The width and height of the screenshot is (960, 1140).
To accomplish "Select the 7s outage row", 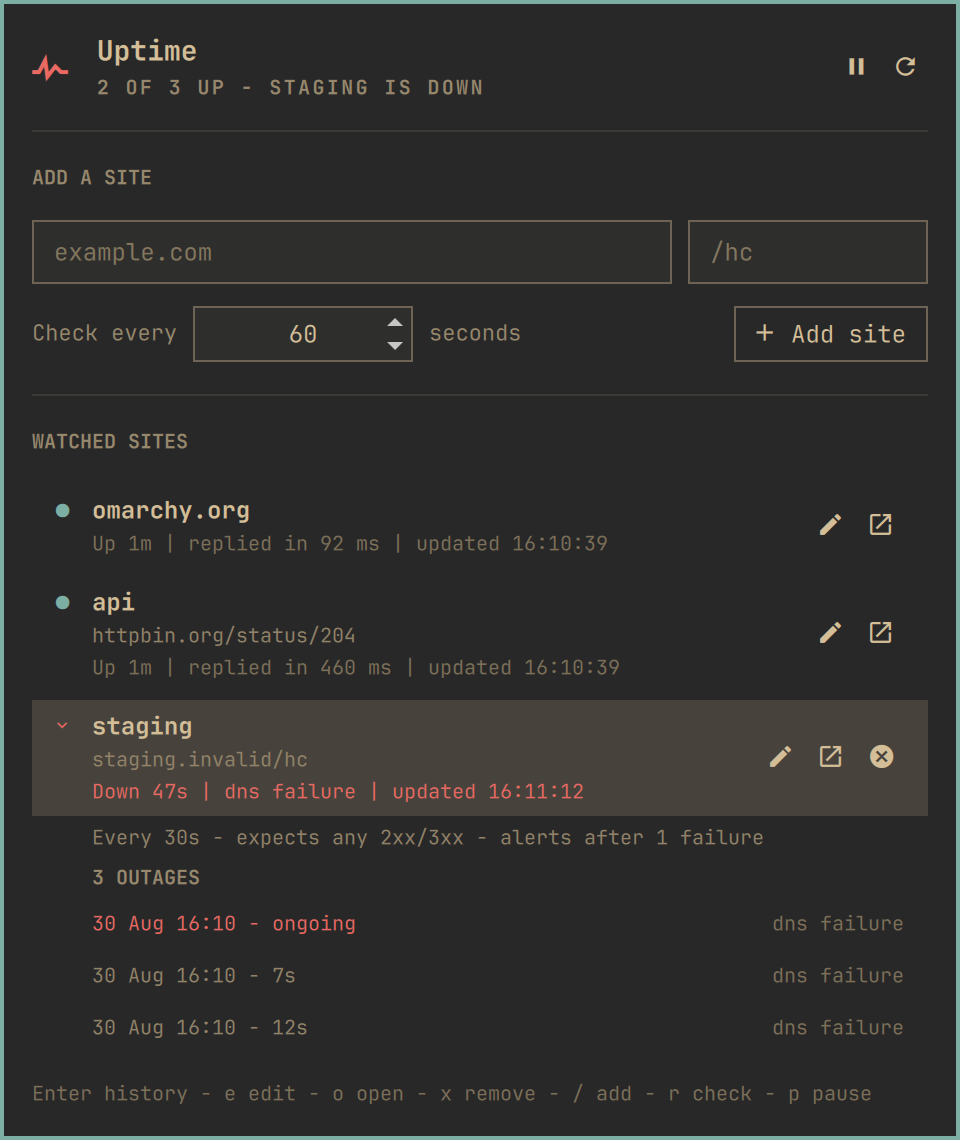I will [498, 976].
